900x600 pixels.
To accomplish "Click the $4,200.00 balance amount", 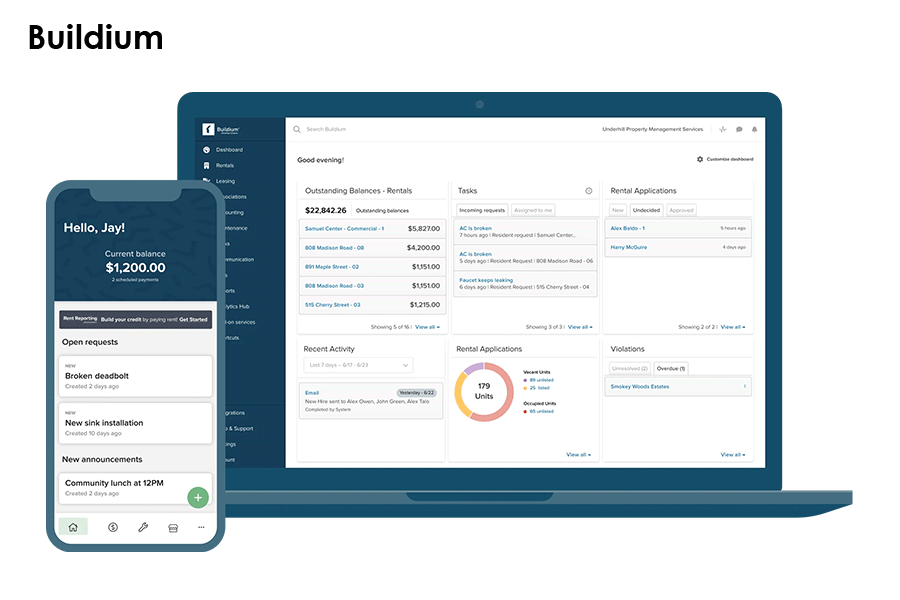I will (x=424, y=248).
